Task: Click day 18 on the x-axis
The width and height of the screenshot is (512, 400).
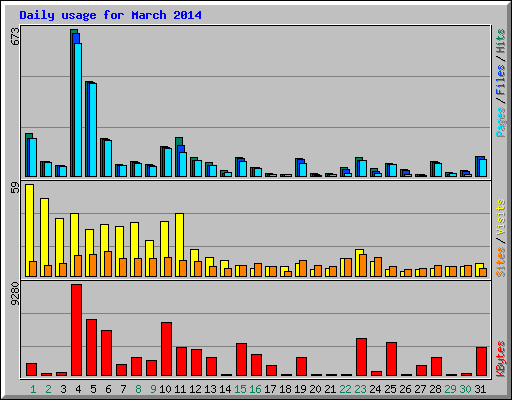Action: (285, 389)
